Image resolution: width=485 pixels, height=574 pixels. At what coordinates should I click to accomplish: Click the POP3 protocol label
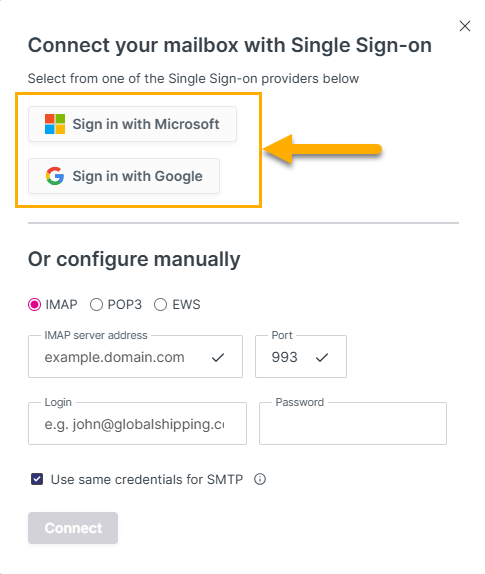[124, 305]
